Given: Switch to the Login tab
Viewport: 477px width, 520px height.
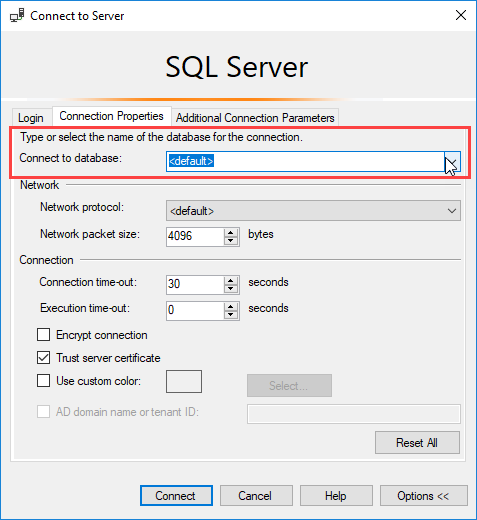Looking at the screenshot, I should click(x=31, y=118).
